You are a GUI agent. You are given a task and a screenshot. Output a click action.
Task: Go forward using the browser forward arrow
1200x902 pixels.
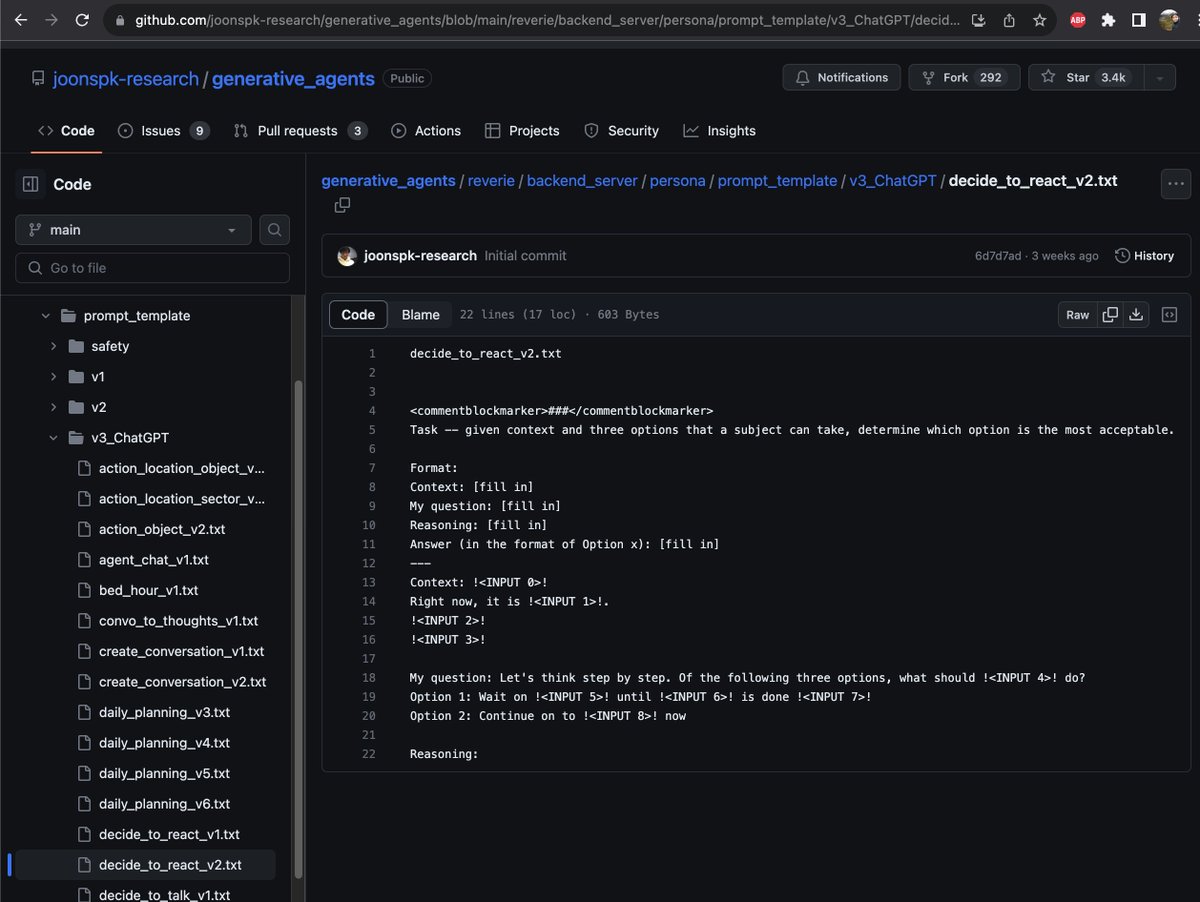coord(51,20)
